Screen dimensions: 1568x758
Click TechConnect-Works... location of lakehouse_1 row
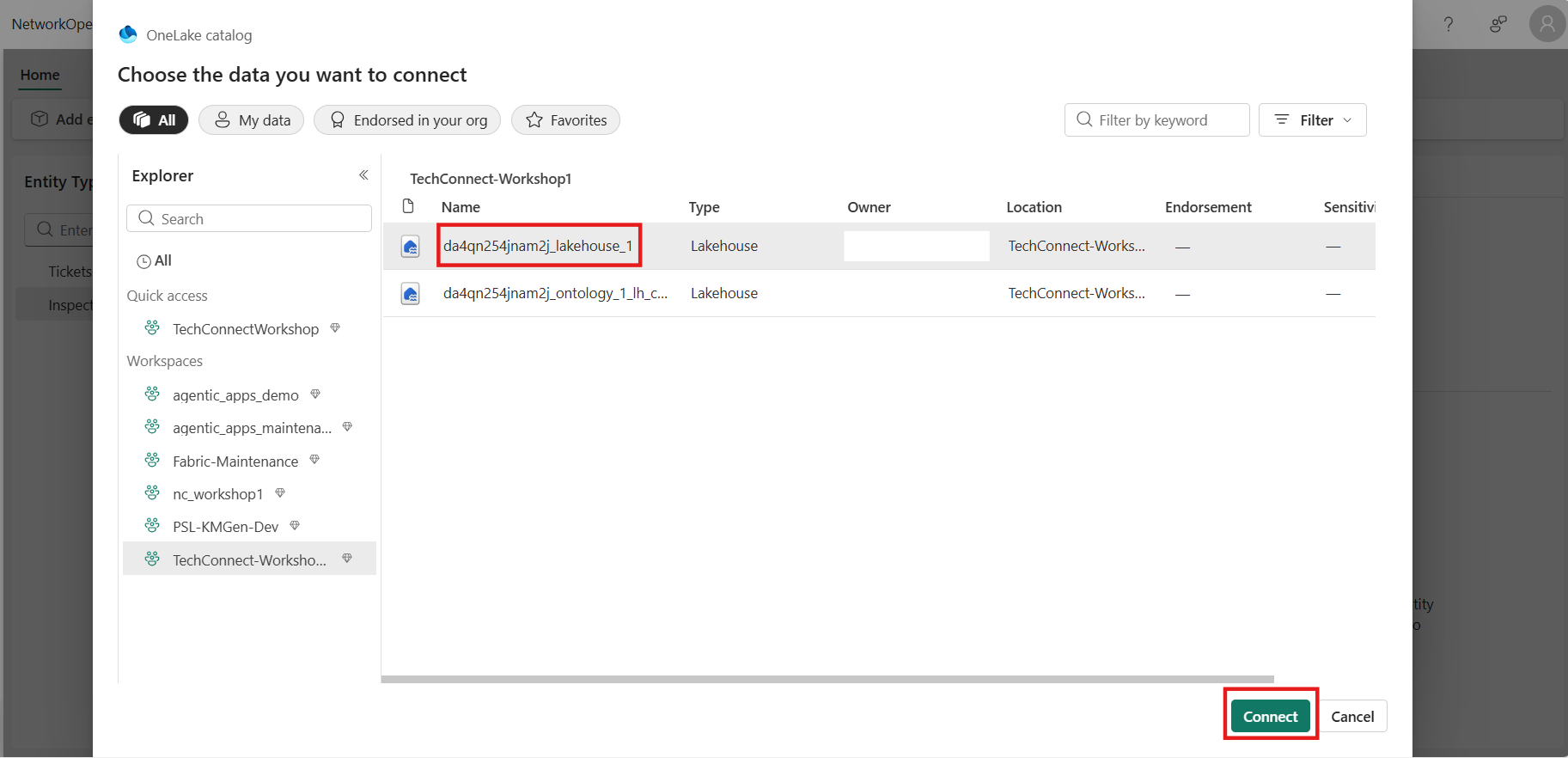(1077, 246)
